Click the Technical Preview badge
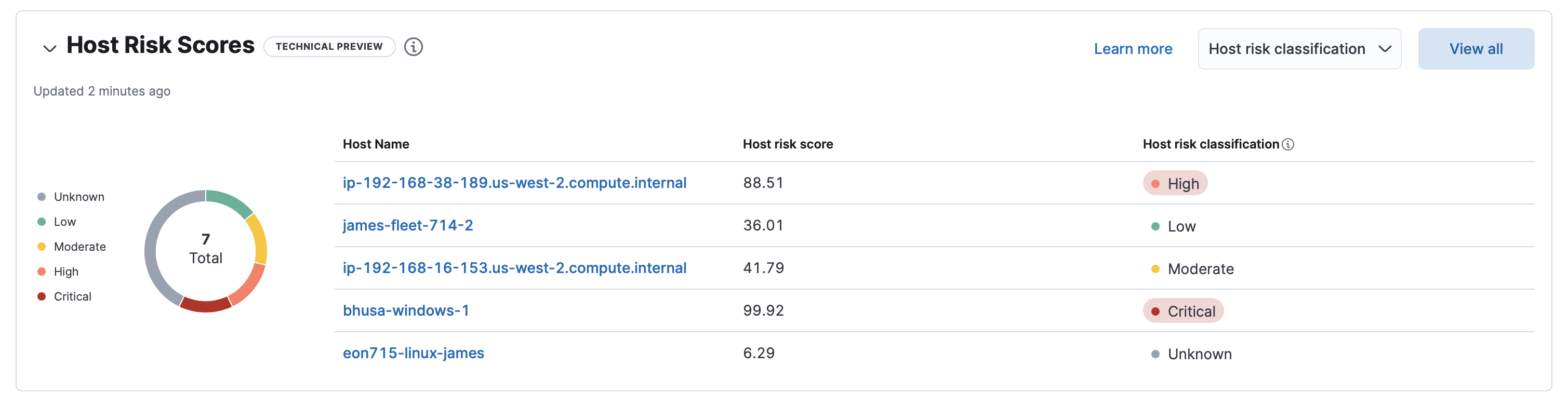 (x=329, y=47)
